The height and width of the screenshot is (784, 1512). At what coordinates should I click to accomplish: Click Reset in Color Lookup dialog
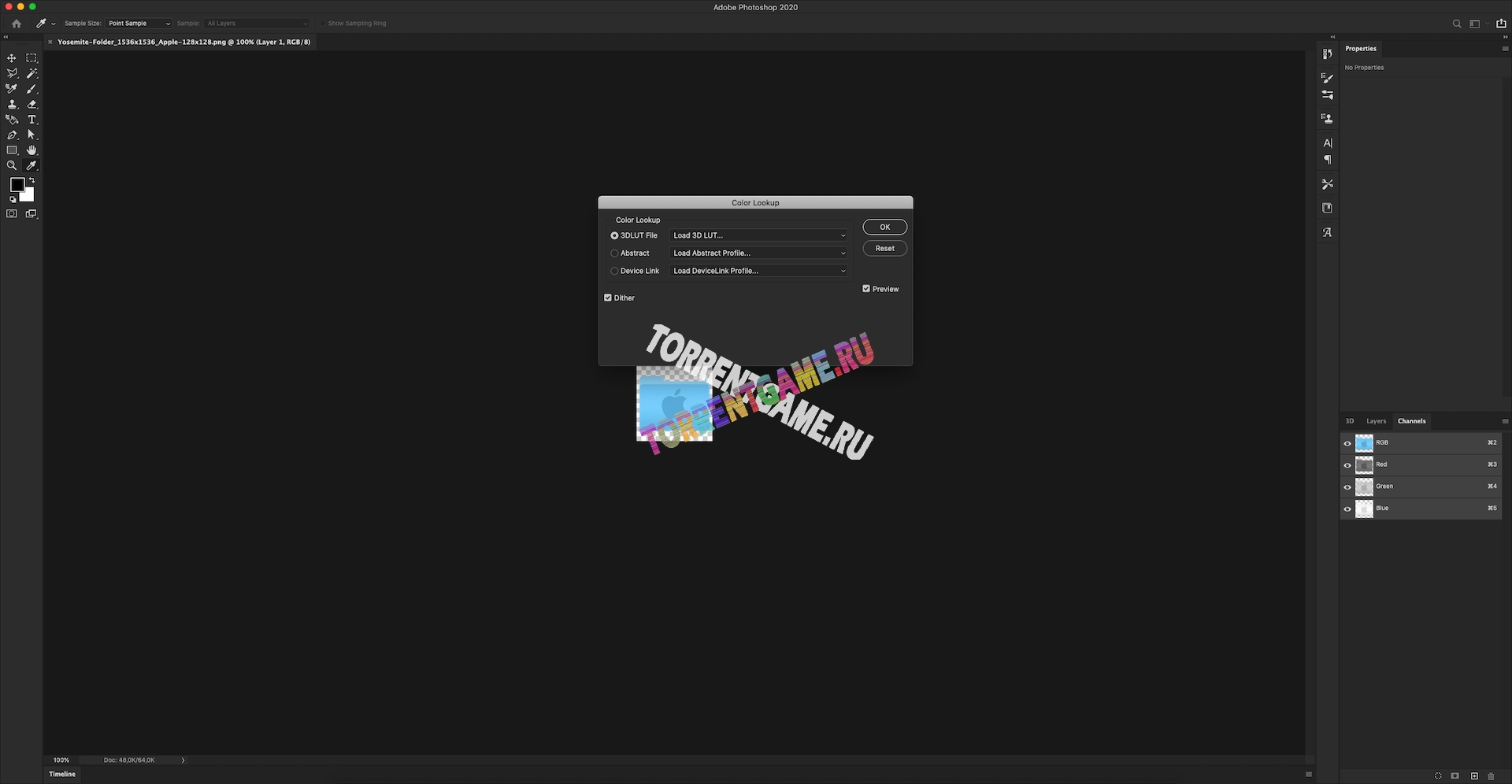pos(884,249)
